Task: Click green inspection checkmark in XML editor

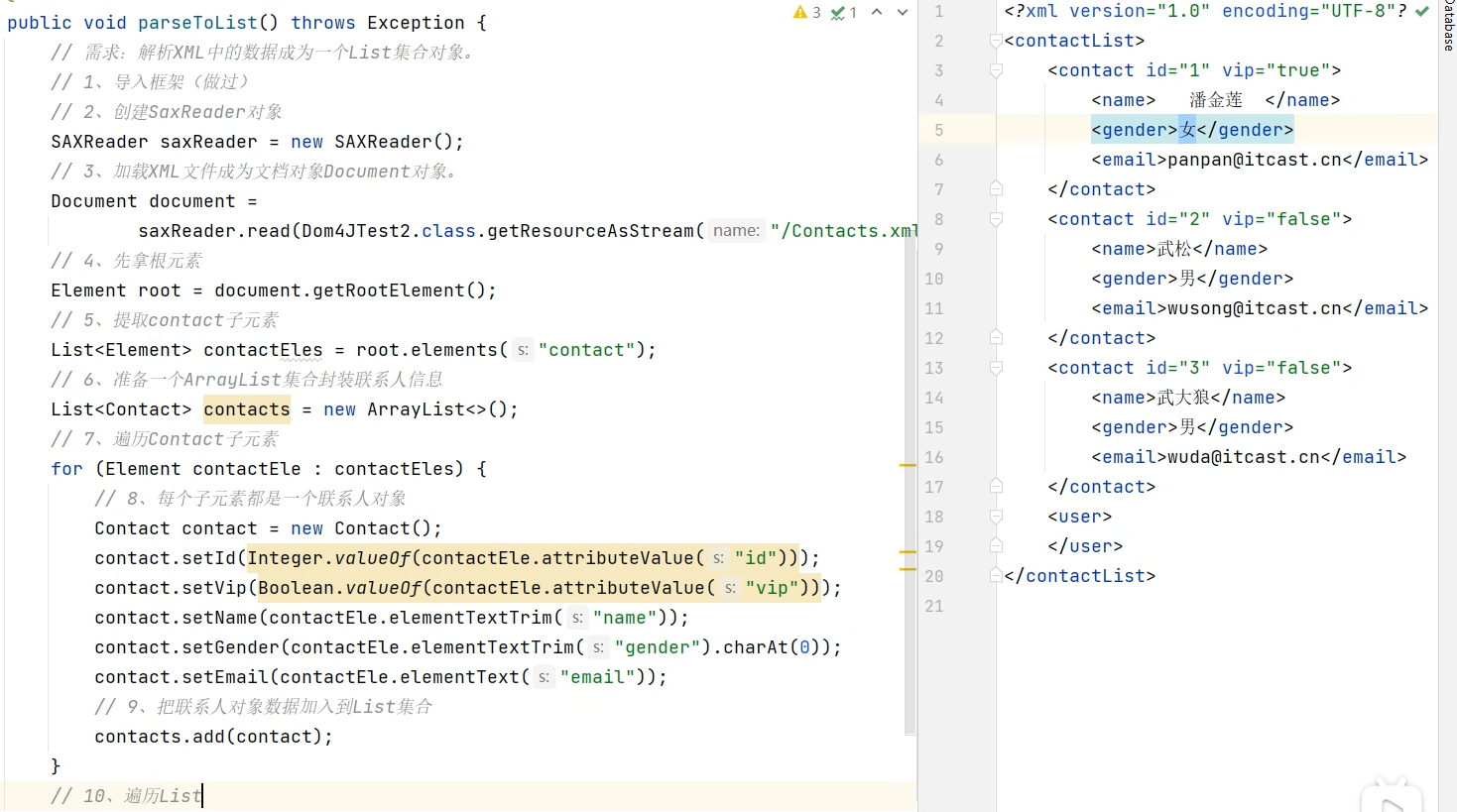Action: coord(1422,11)
